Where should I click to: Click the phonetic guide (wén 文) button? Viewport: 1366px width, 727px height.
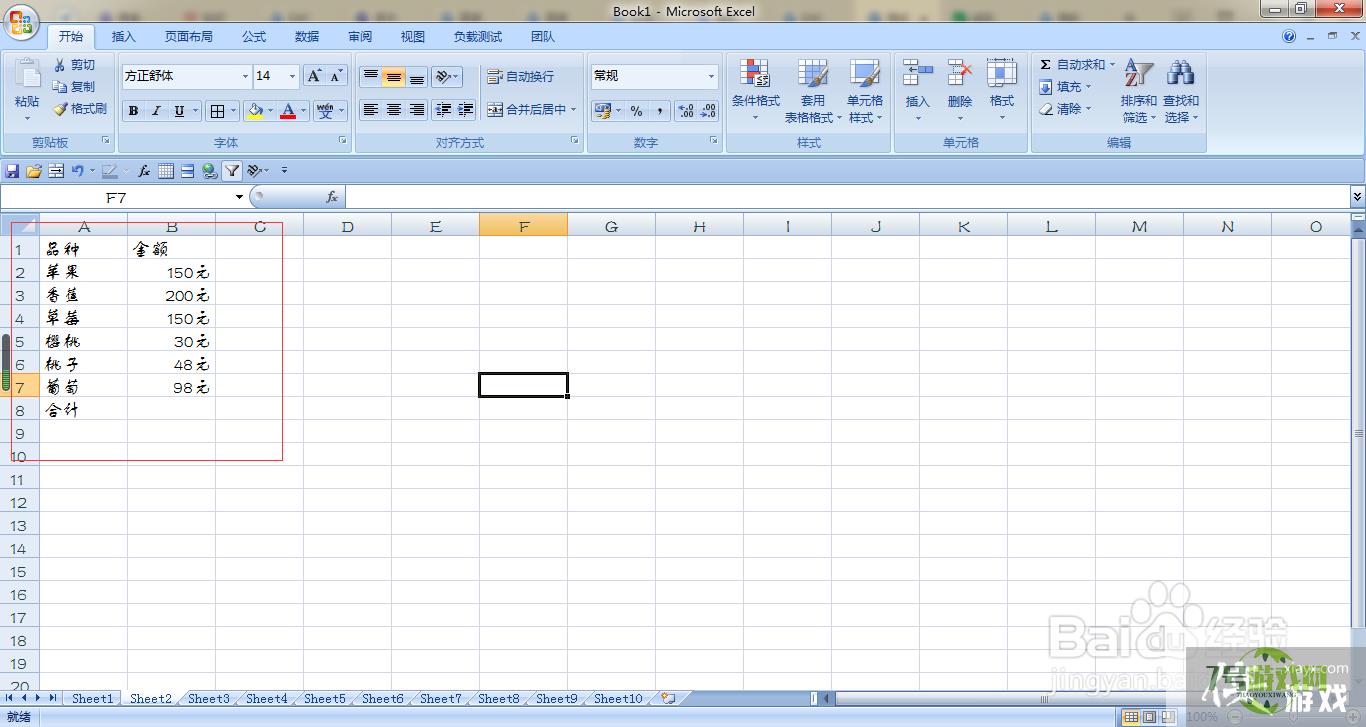click(325, 111)
